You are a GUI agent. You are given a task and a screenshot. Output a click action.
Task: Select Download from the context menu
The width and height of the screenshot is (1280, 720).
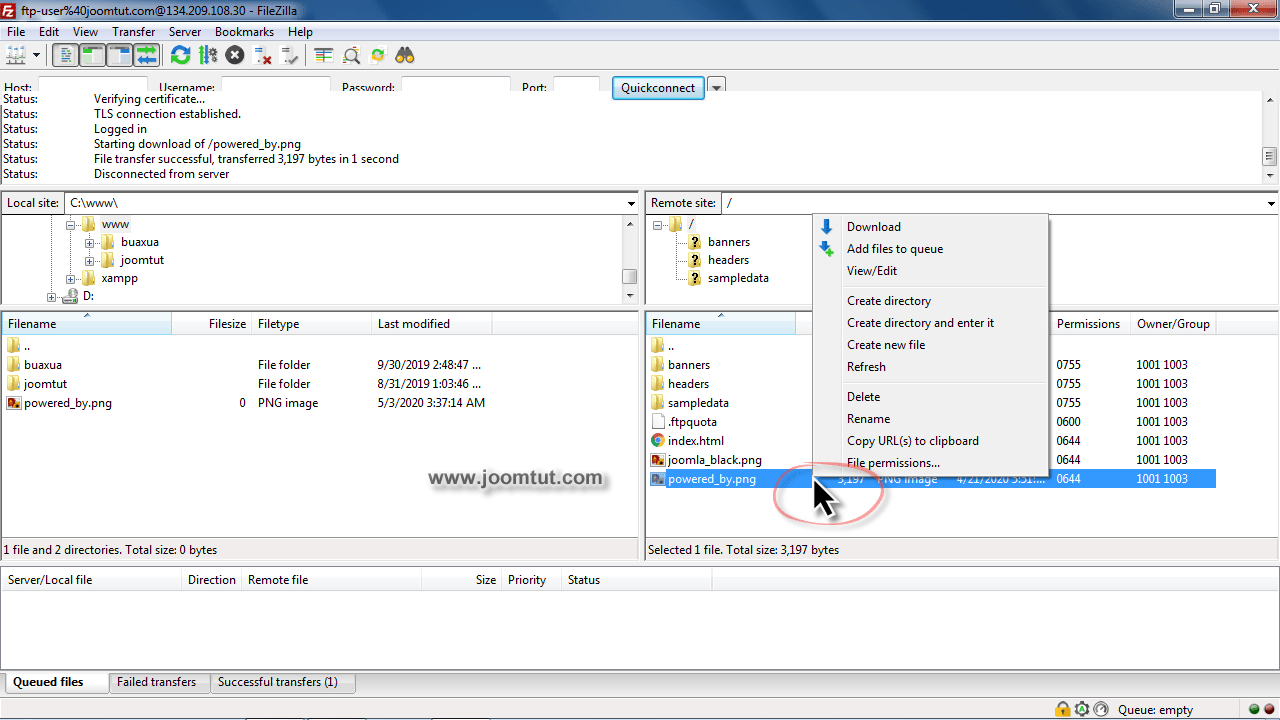pyautogui.click(x=874, y=226)
